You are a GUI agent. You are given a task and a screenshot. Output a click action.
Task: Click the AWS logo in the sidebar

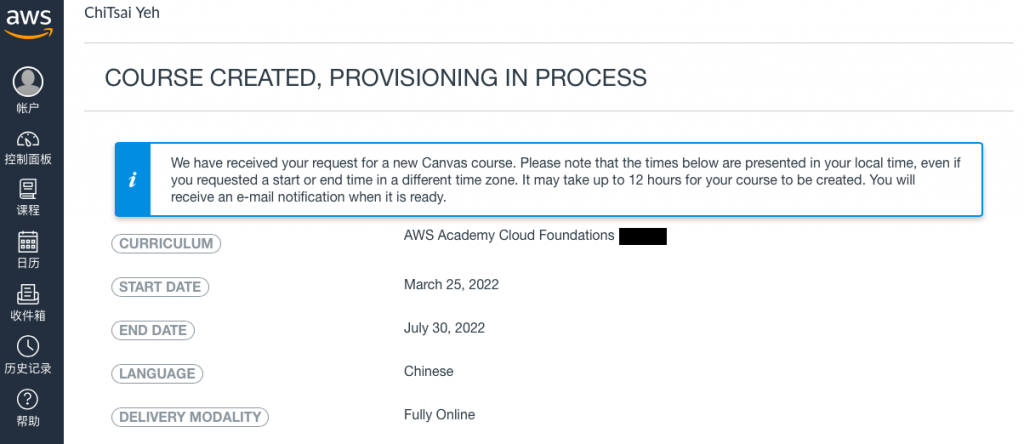pos(28,20)
